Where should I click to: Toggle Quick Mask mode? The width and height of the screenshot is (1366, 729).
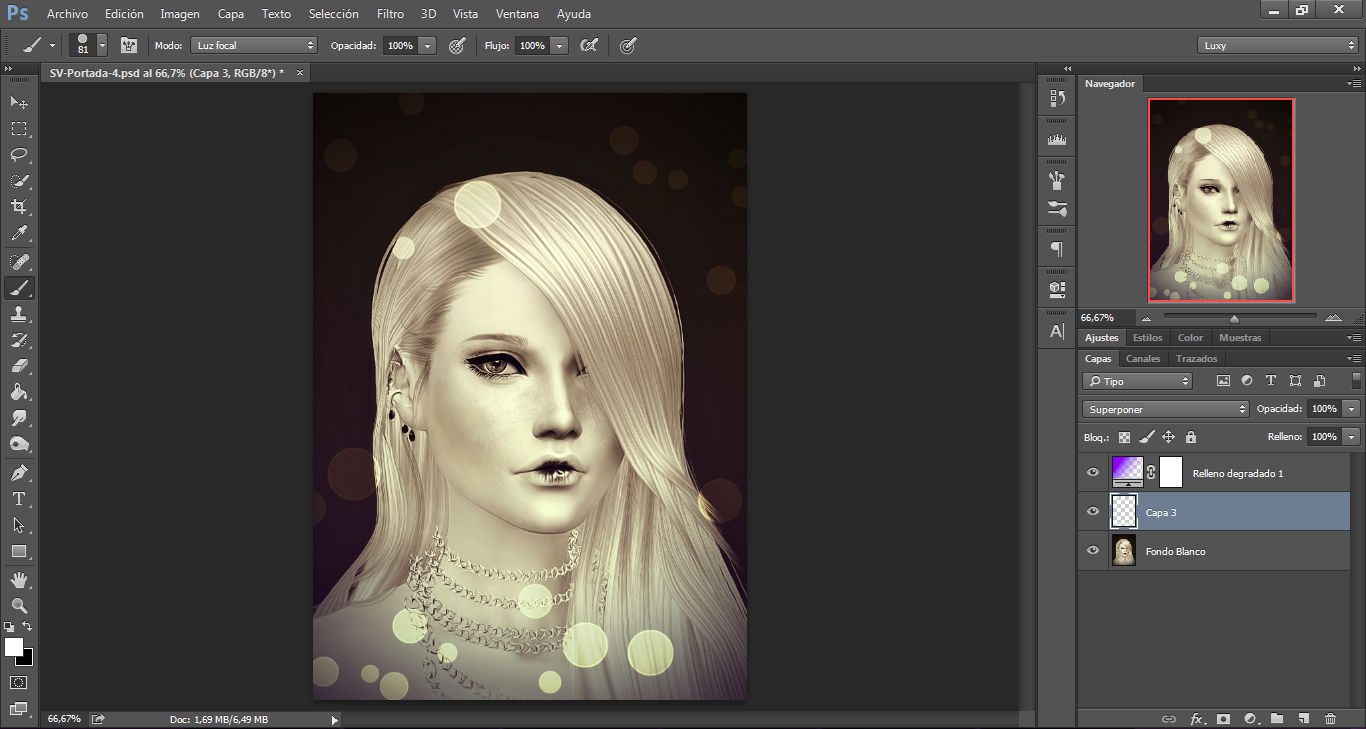pyautogui.click(x=19, y=682)
